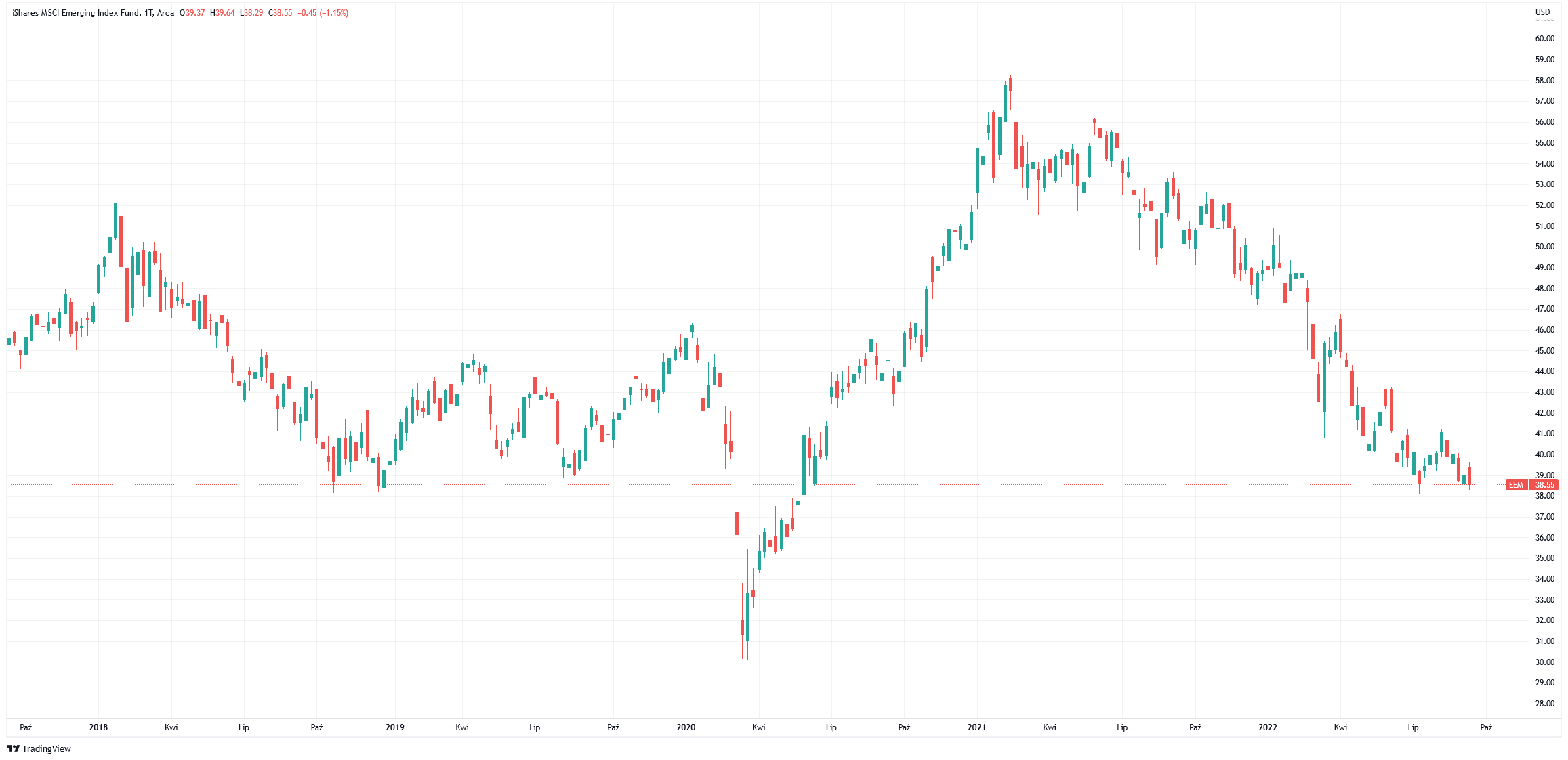Click the 30.00 price scale label
1568x760 pixels.
[1544, 662]
